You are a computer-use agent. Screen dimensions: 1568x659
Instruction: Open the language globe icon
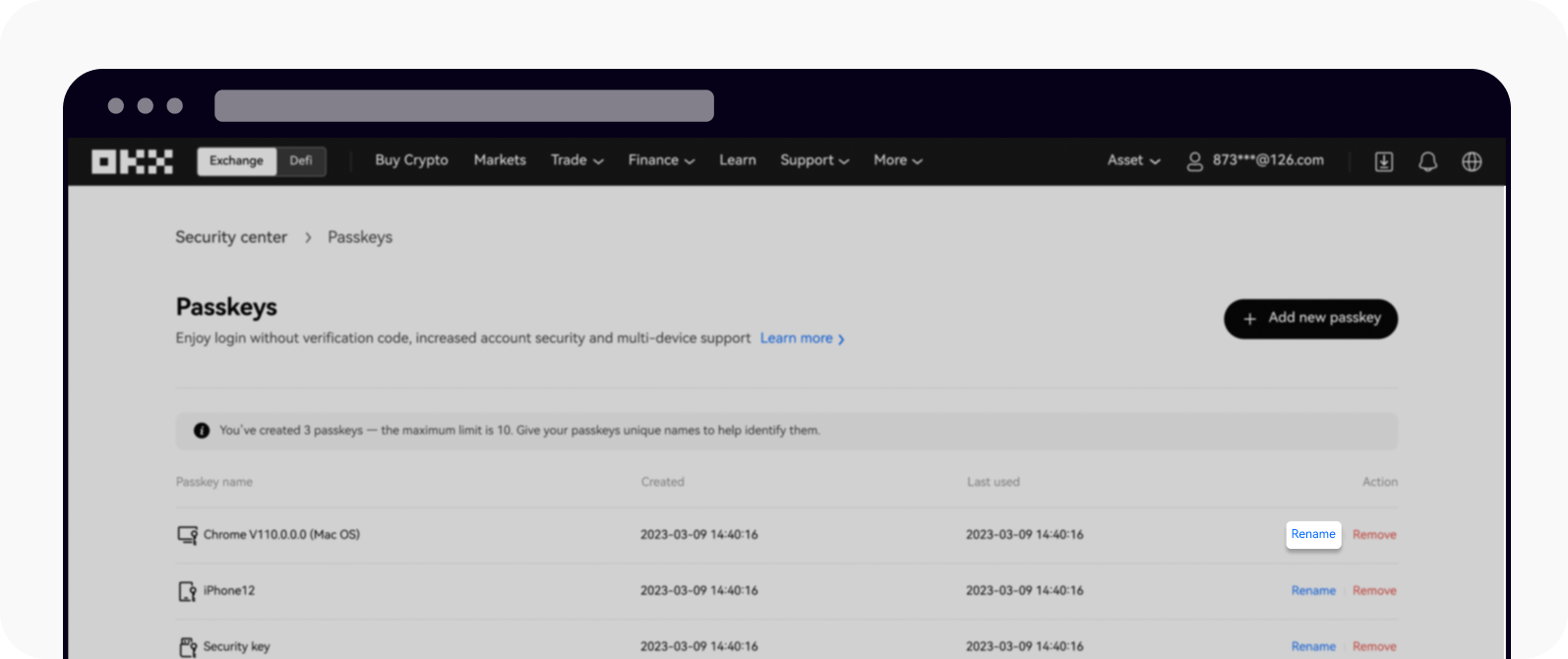pos(1472,161)
